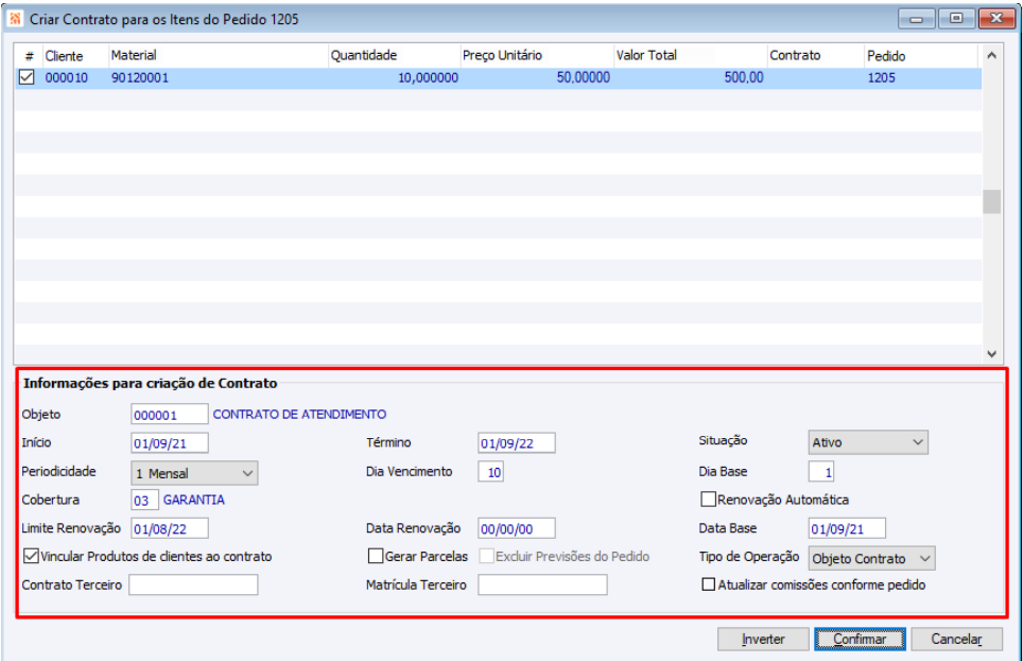The height and width of the screenshot is (661, 1022).
Task: Click the CONTRATO DE ATENDIMENTO description text
Action: click(x=300, y=415)
